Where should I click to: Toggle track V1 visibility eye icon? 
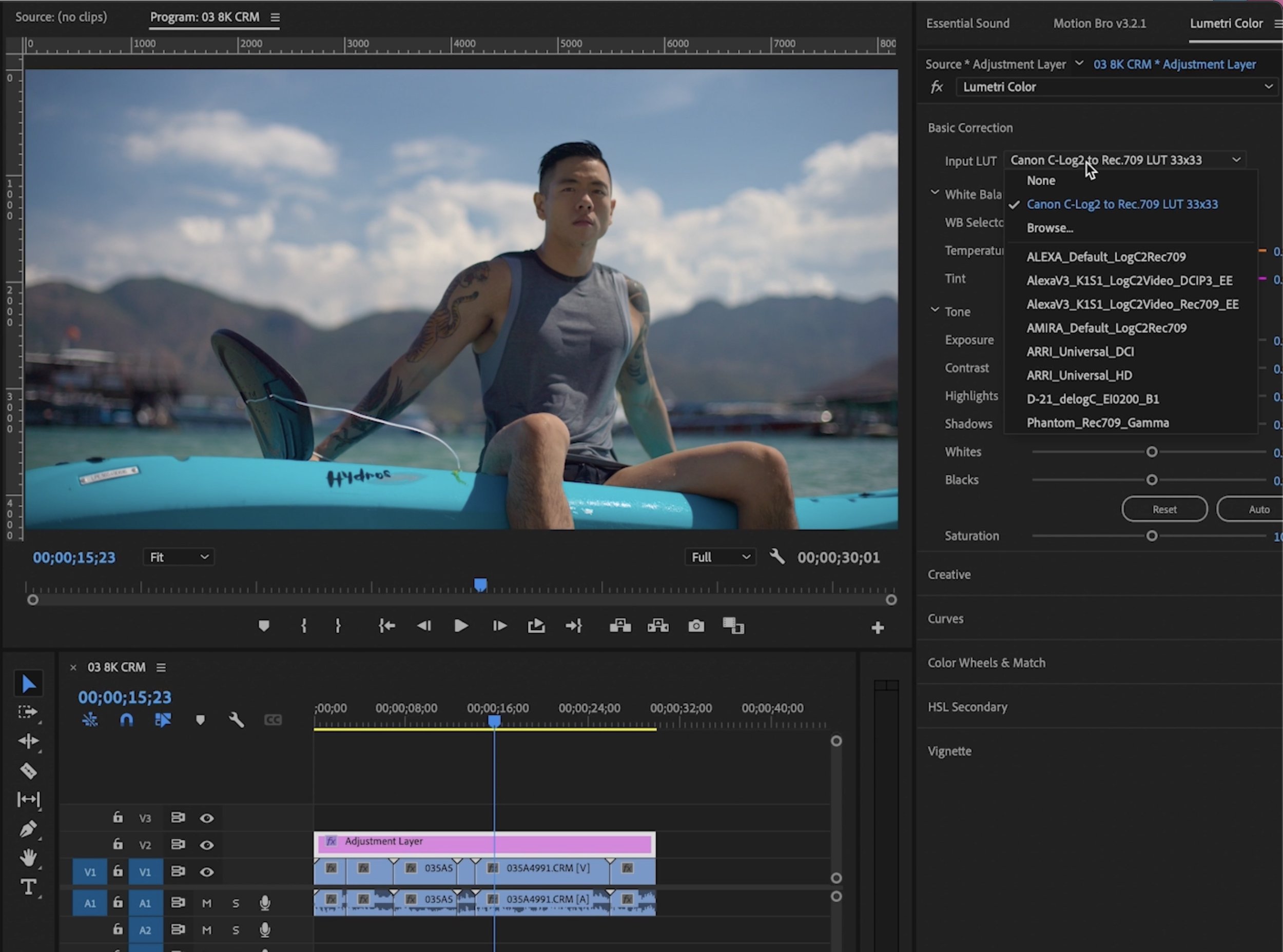tap(207, 871)
